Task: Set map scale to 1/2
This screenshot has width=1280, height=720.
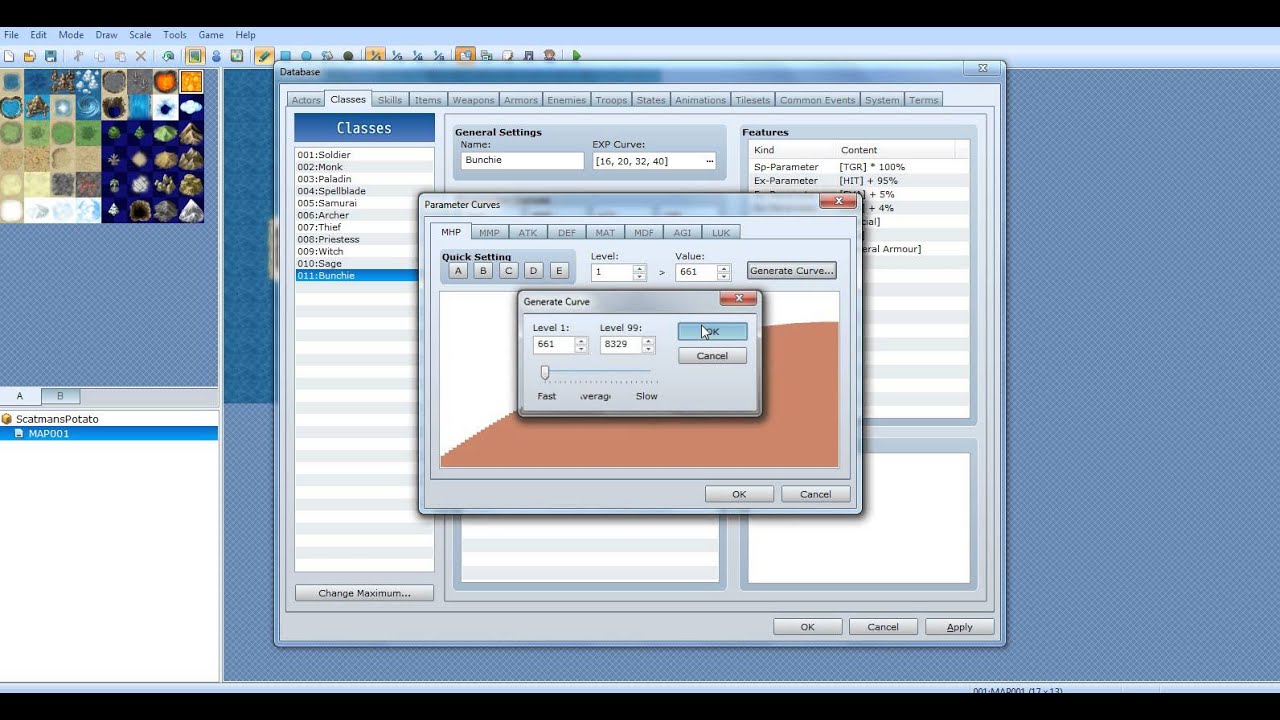Action: point(396,56)
